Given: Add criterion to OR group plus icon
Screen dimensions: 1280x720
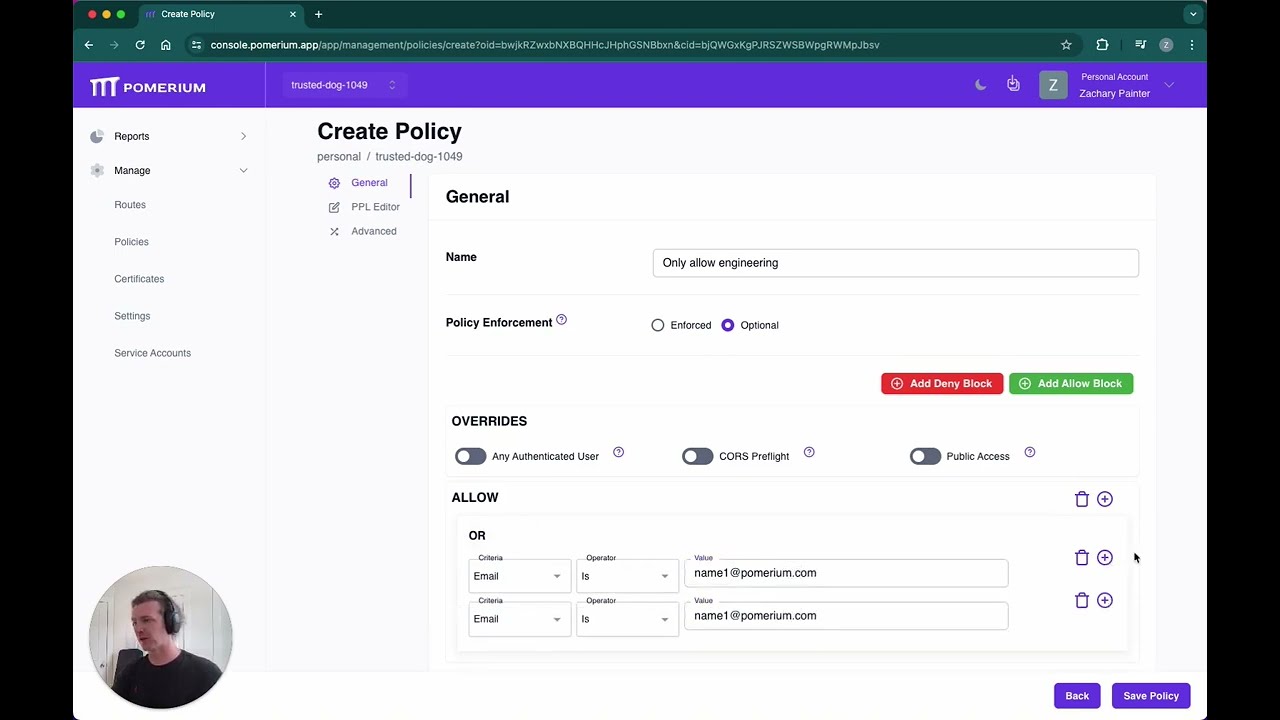Looking at the screenshot, I should [x=1104, y=558].
